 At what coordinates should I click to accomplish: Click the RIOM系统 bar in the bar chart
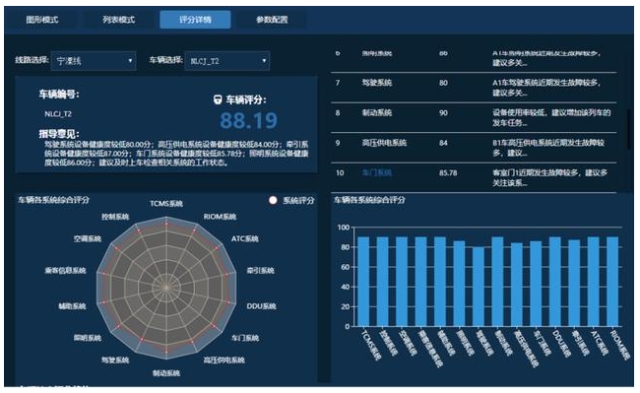point(613,282)
